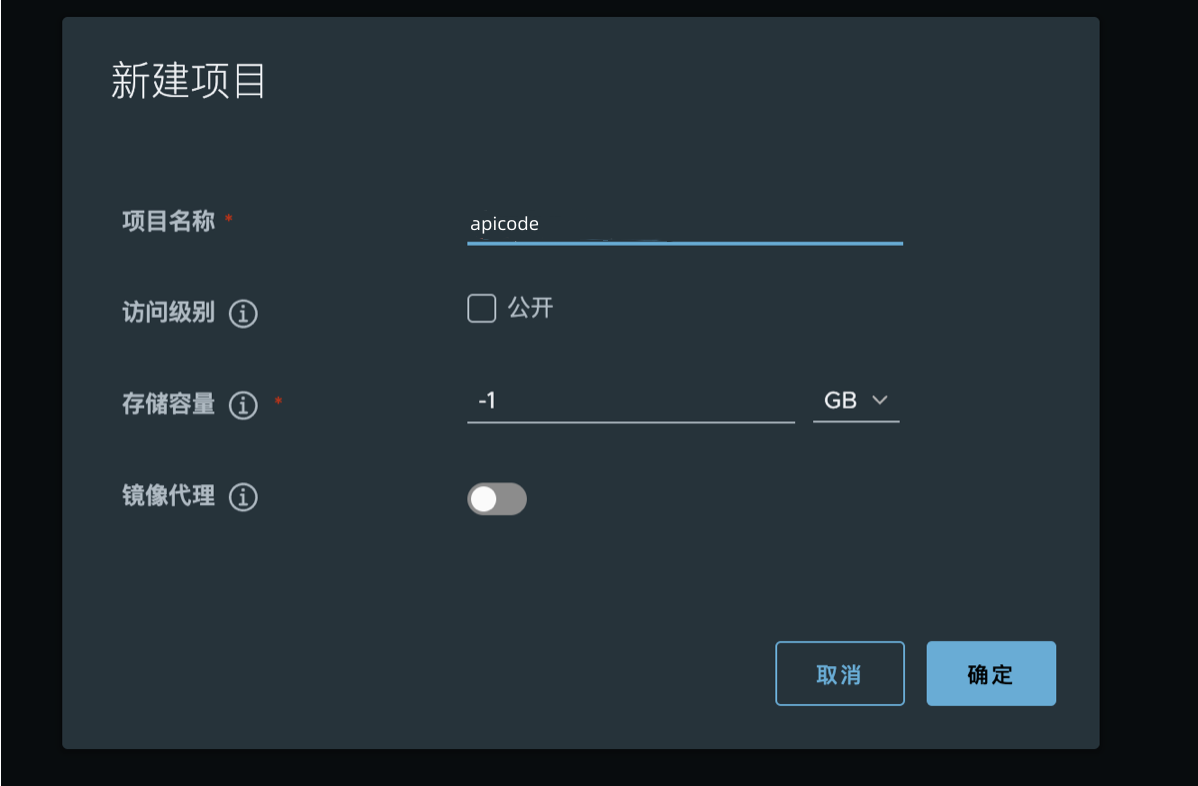Screen dimensions: 1198x786
Task: Click the info icon beside 存储容量
Action: point(243,405)
